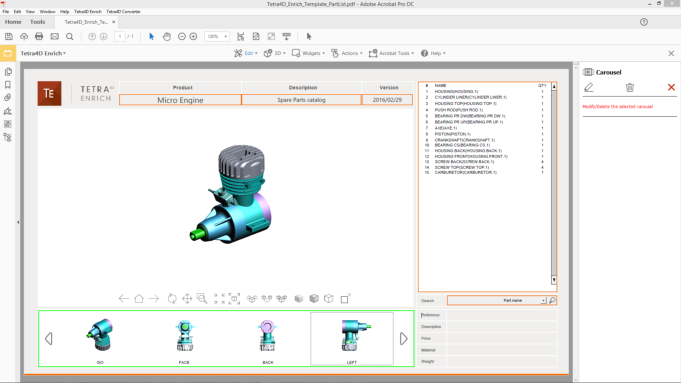Delete selected carousel trash icon
This screenshot has width=681, height=383.
(630, 88)
